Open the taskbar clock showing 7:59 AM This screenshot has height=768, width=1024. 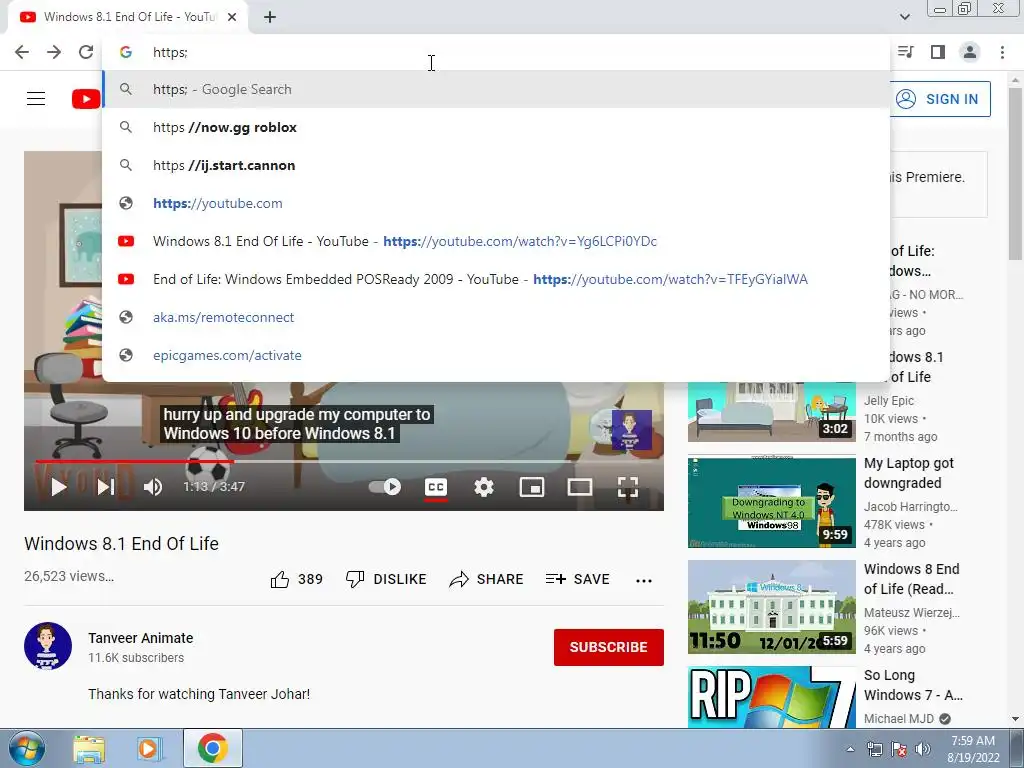(973, 749)
